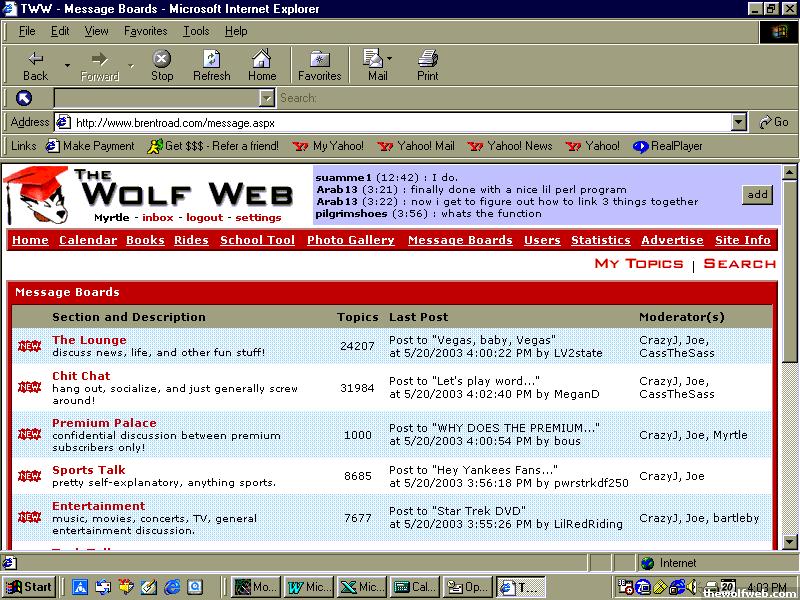Open the Back history dropdown arrow
This screenshot has height=600, width=800.
tap(67, 65)
